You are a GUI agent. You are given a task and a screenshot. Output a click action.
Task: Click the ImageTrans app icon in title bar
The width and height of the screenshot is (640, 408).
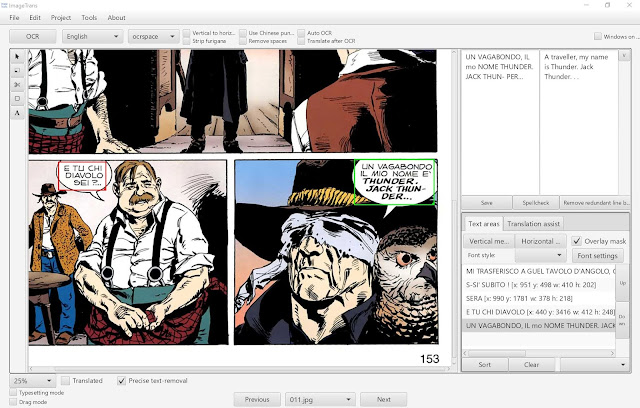tap(4, 5)
